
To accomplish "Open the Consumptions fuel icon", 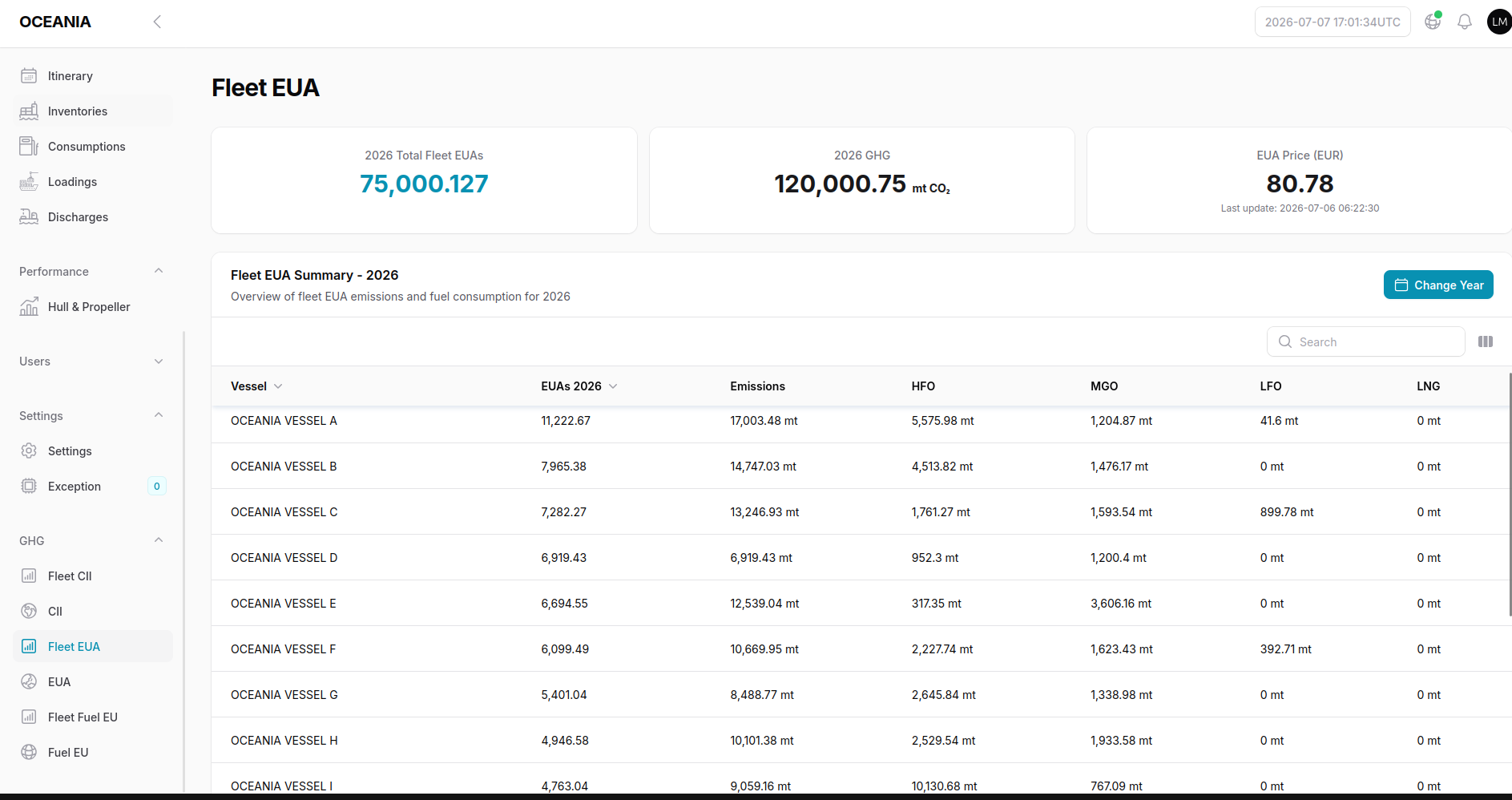I will (29, 147).
